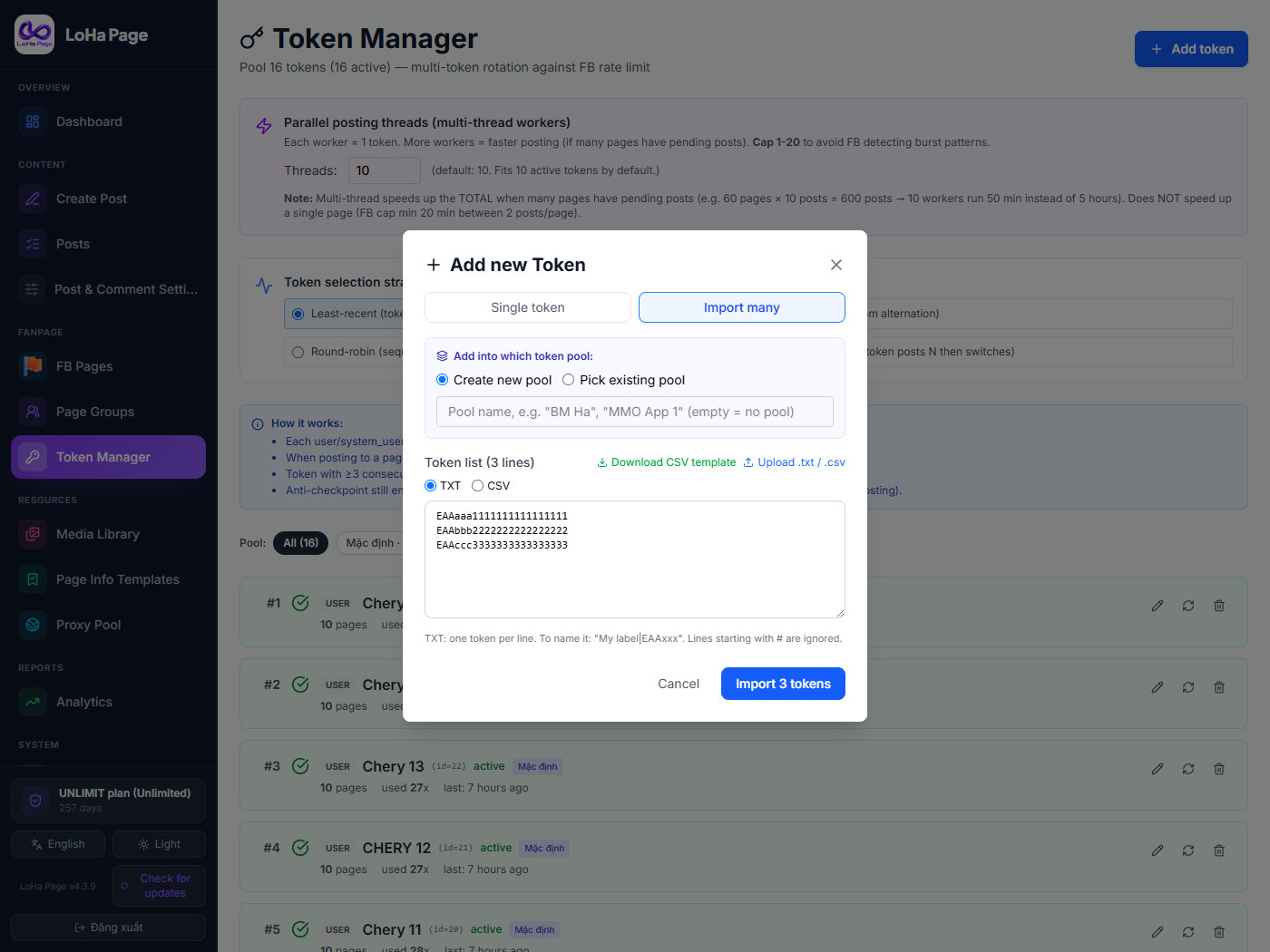Refresh Chery 11 token icon
This screenshot has width=1270, height=952.
(x=1188, y=932)
